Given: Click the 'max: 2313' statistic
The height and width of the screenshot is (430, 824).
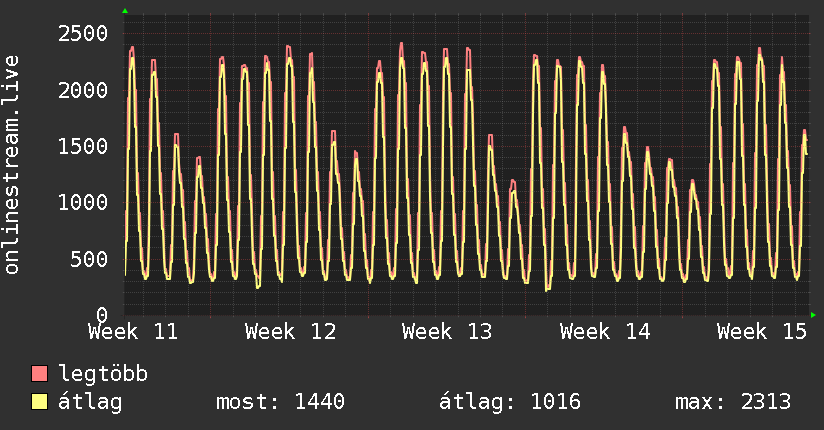Looking at the screenshot, I should (x=733, y=402).
